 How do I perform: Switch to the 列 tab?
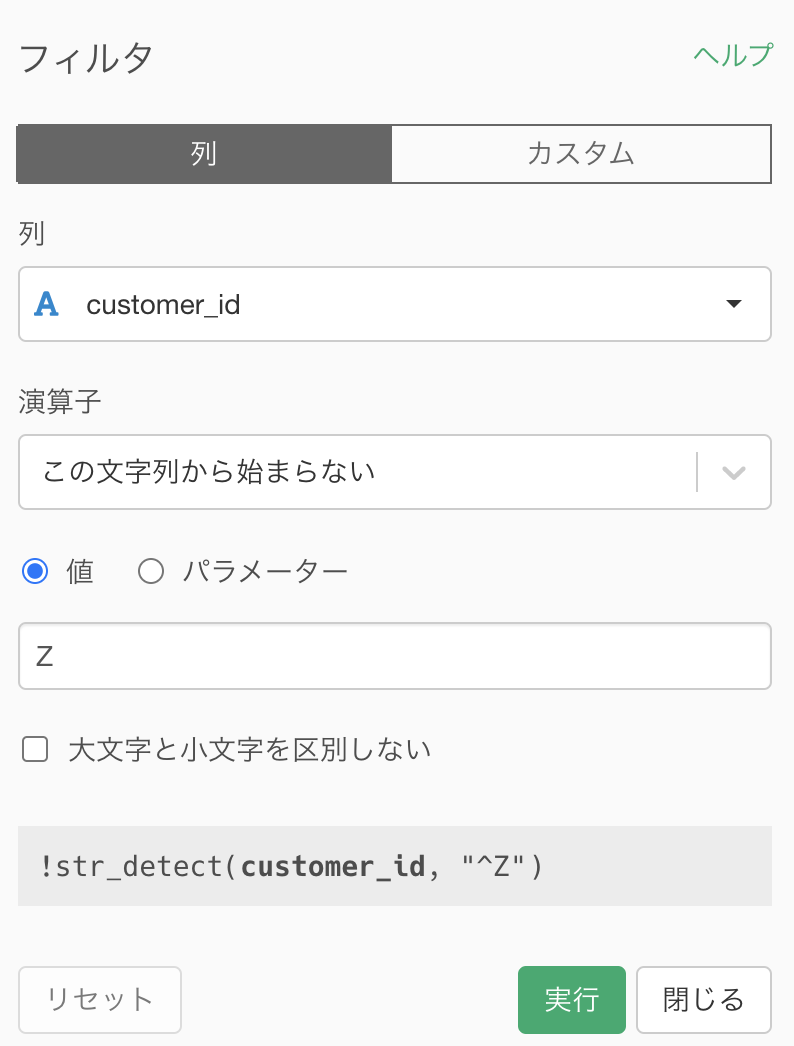point(204,153)
